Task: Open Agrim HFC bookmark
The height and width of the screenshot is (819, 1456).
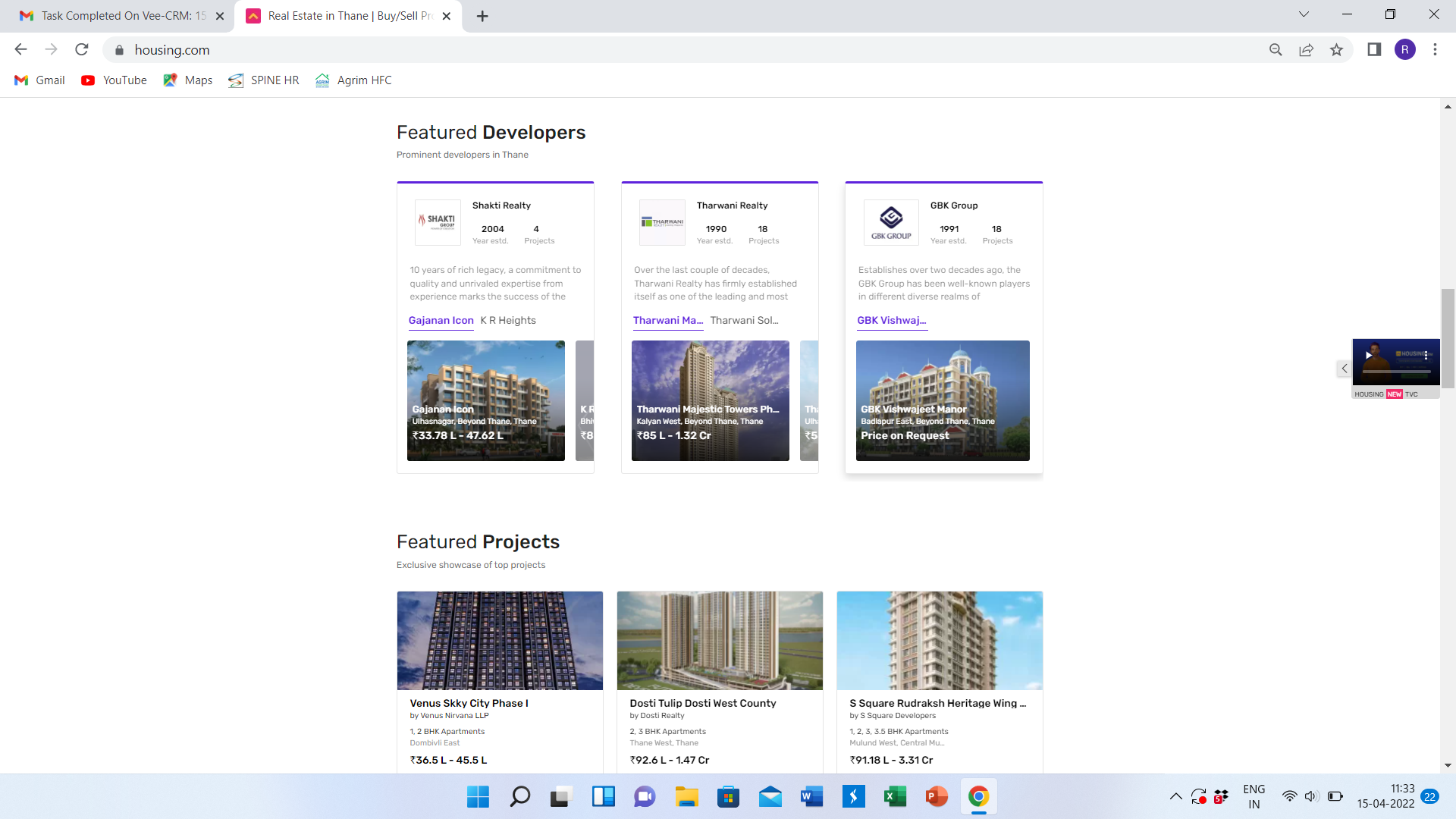Action: coord(354,80)
